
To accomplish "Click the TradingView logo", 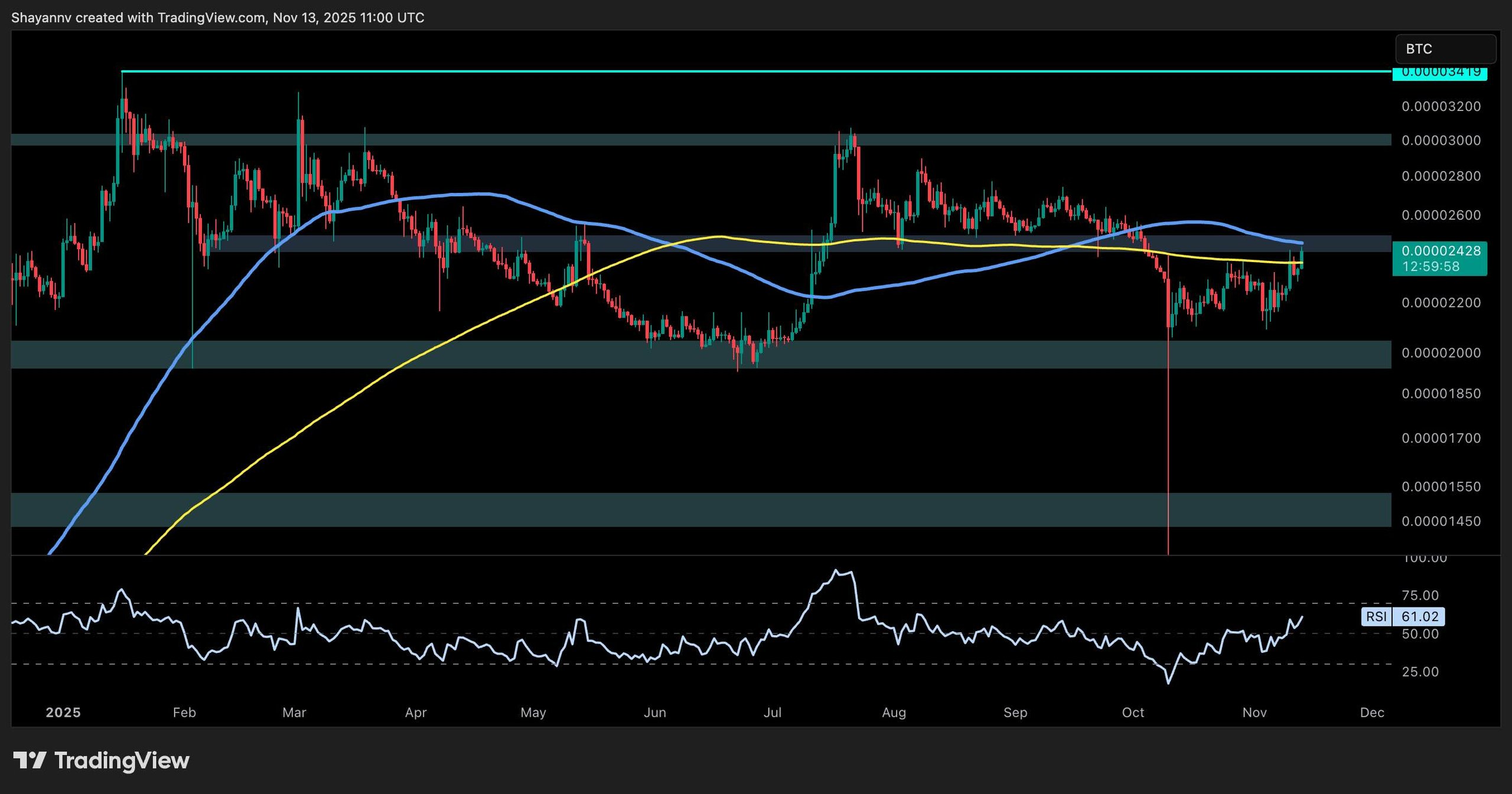I will [x=100, y=760].
